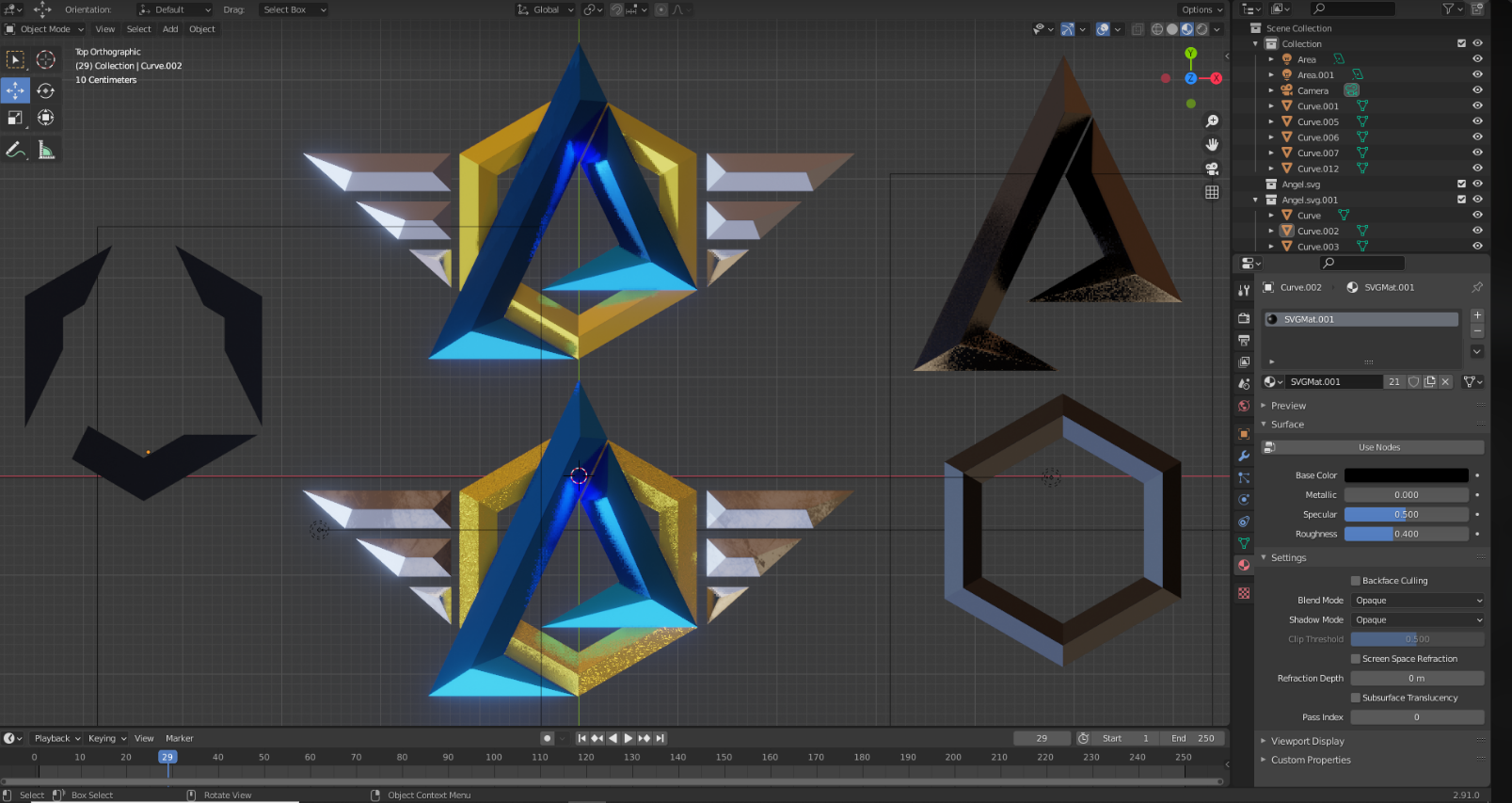The height and width of the screenshot is (803, 1512).
Task: Hide Curve.005 via its eye icon
Action: point(1477,121)
